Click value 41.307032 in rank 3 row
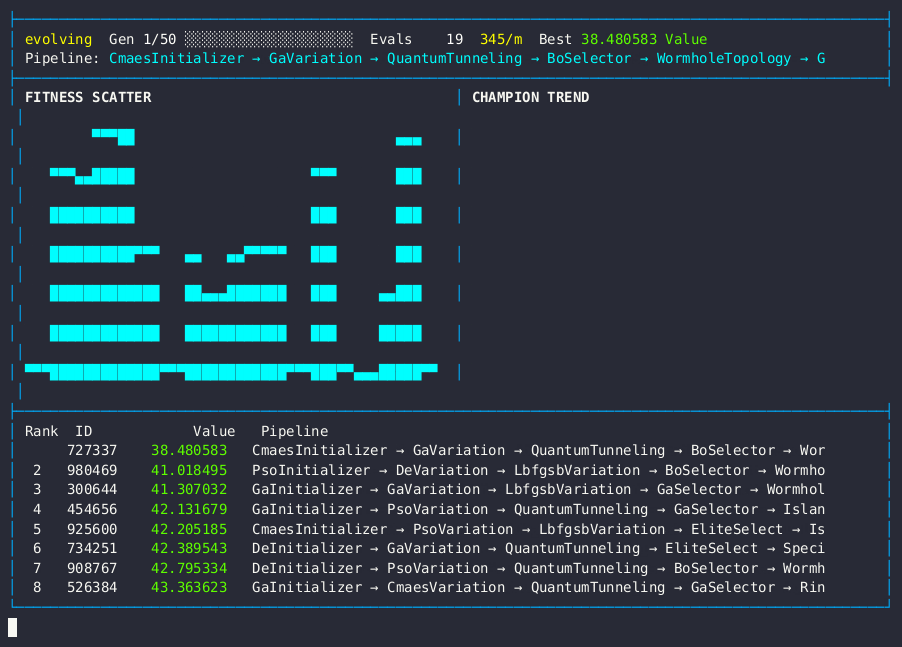The height and width of the screenshot is (647, 902). point(189,489)
